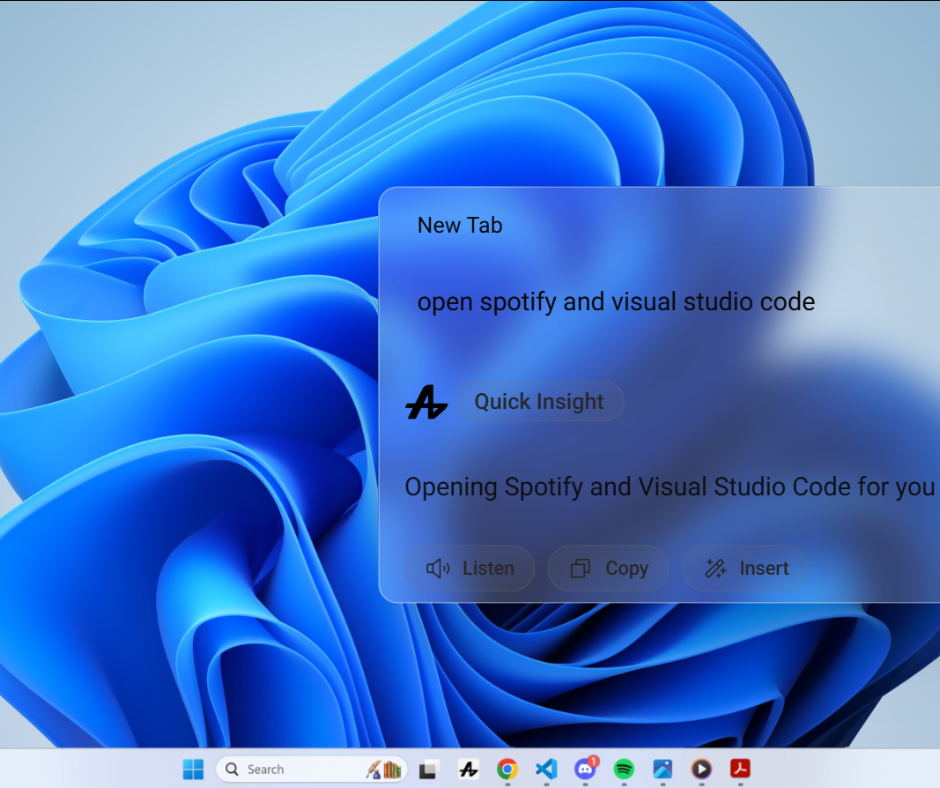Viewport: 940px width, 788px height.
Task: Click the assistant logo beside Quick Insight
Action: coord(426,403)
